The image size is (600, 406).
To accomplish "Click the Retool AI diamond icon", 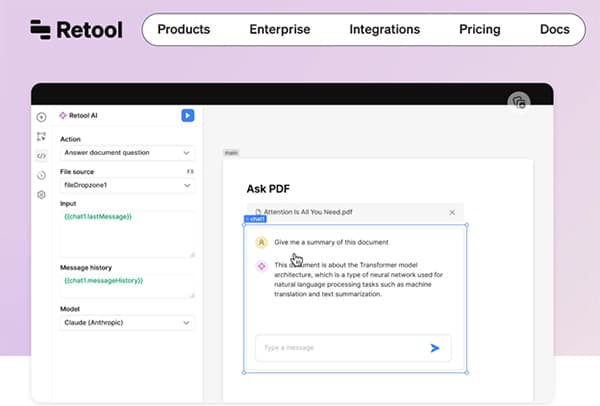I will [63, 116].
